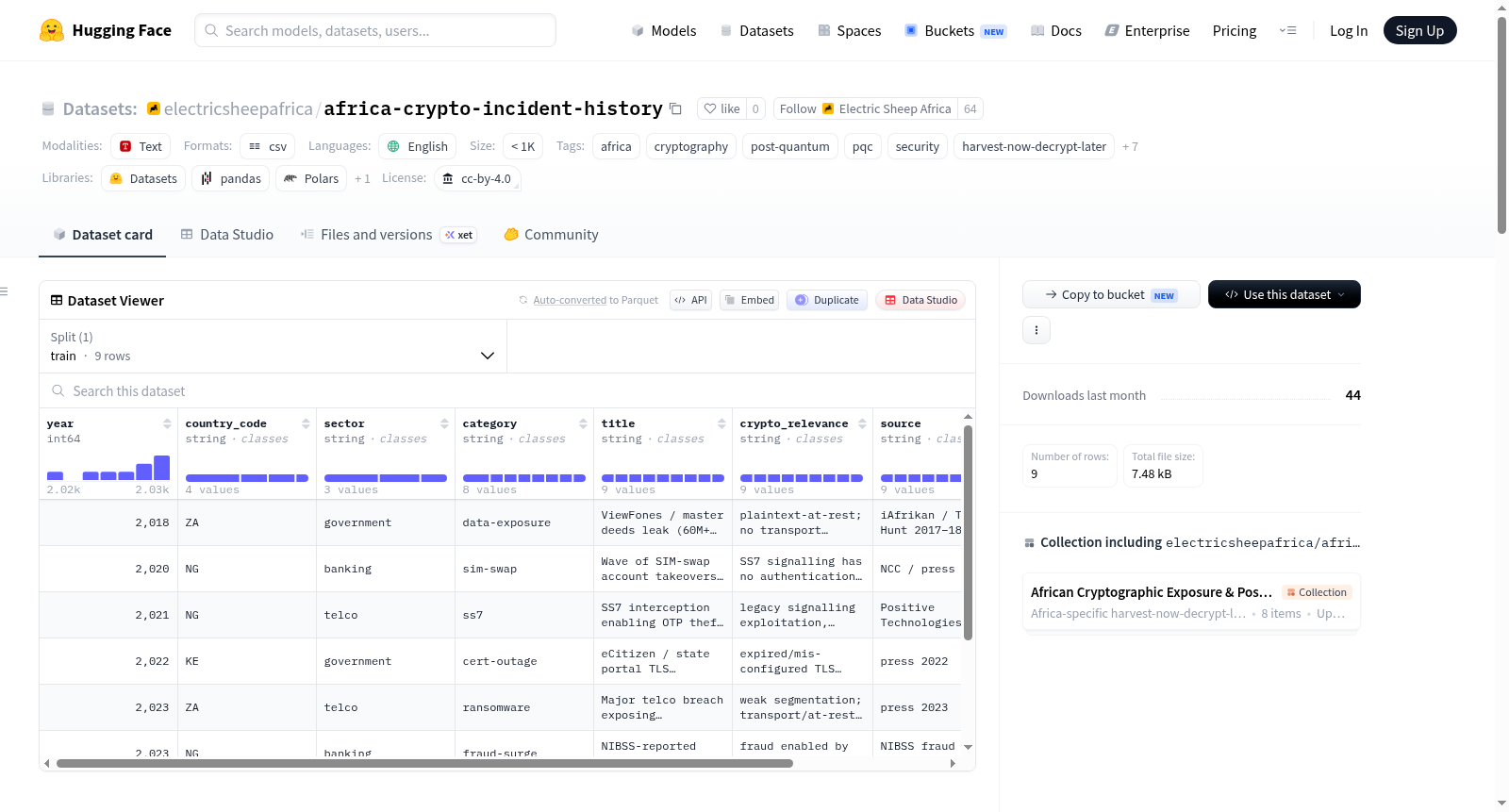1509x812 pixels.
Task: Select the Dataset card tab
Action: coord(102,235)
